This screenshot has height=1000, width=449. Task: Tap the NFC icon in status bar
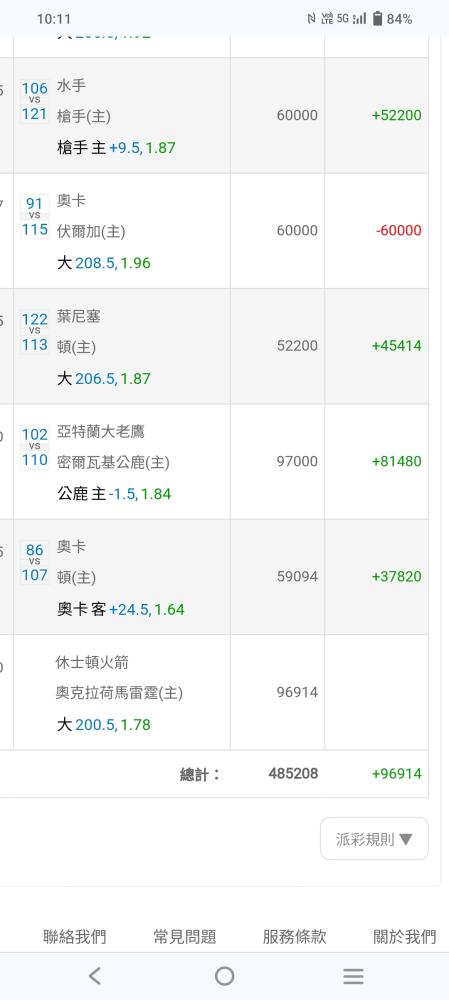click(311, 18)
